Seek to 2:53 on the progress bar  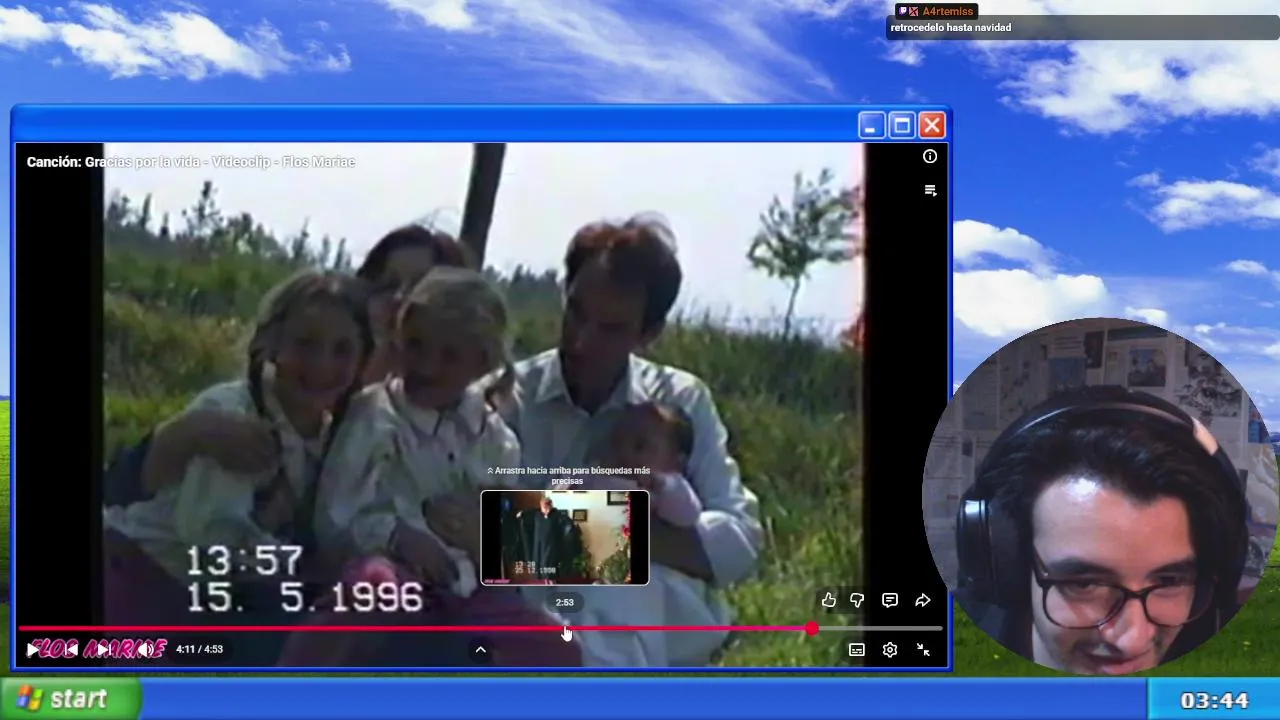pos(565,629)
